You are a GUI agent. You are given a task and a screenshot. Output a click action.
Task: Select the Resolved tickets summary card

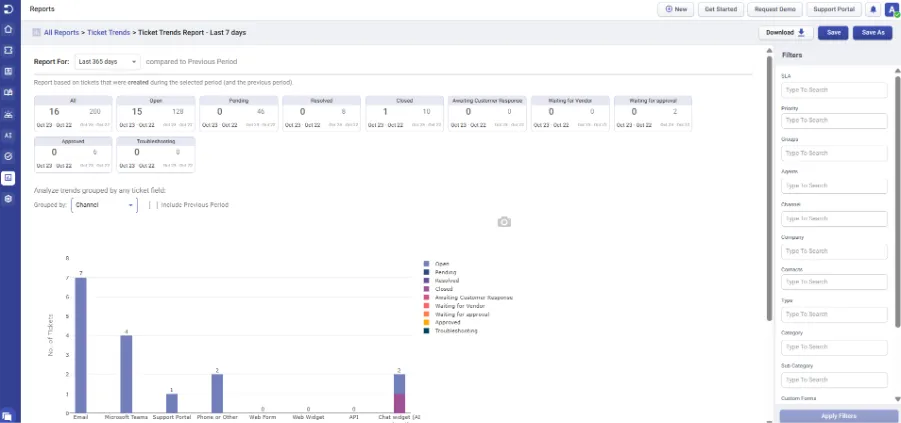click(321, 114)
